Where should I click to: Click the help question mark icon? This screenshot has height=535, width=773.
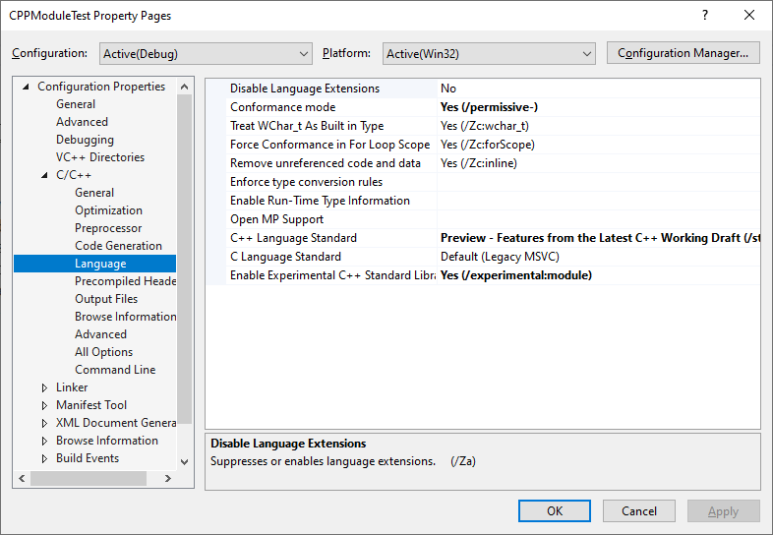705,15
